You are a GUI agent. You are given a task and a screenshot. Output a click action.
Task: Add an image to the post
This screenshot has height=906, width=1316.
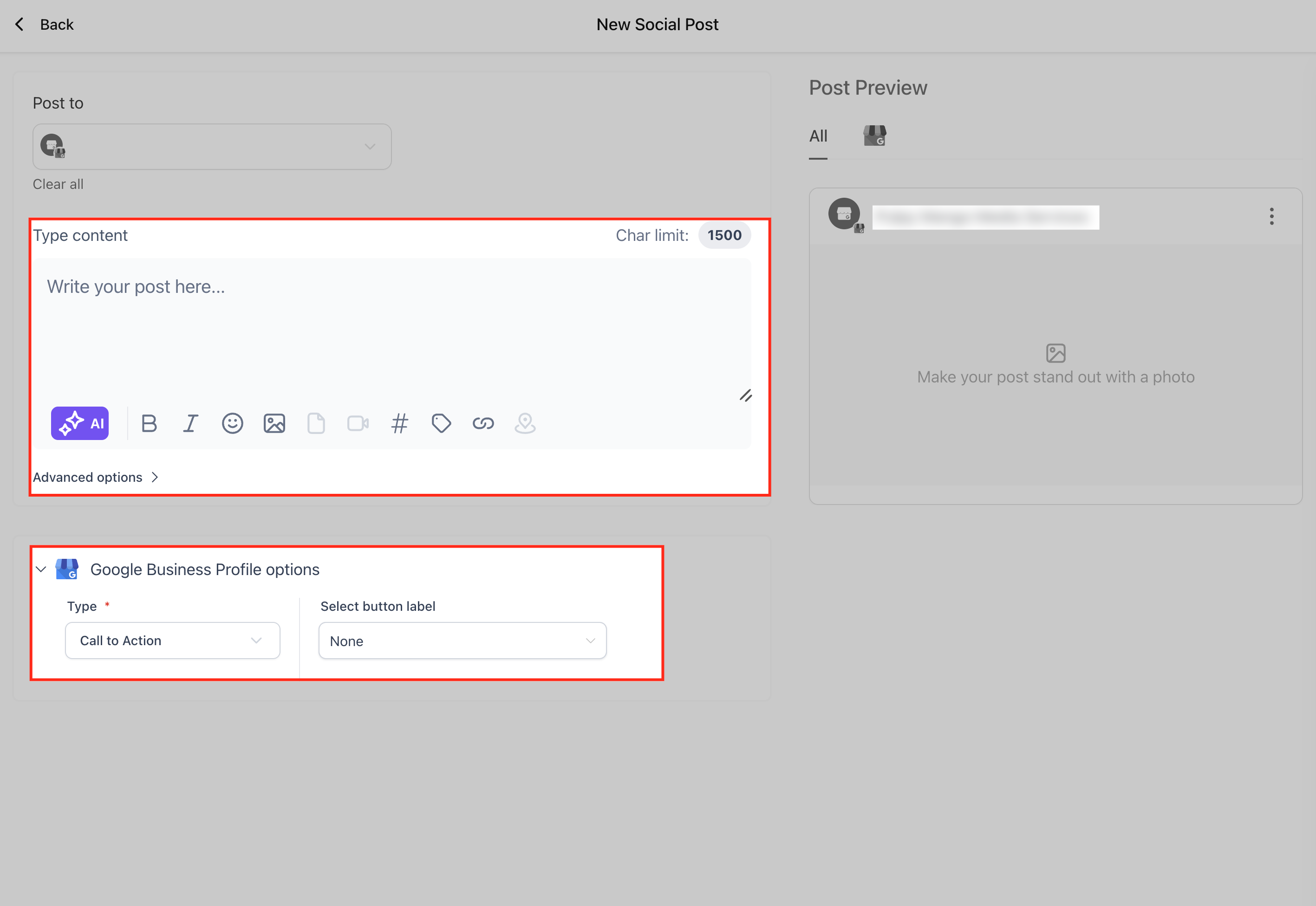click(x=274, y=423)
